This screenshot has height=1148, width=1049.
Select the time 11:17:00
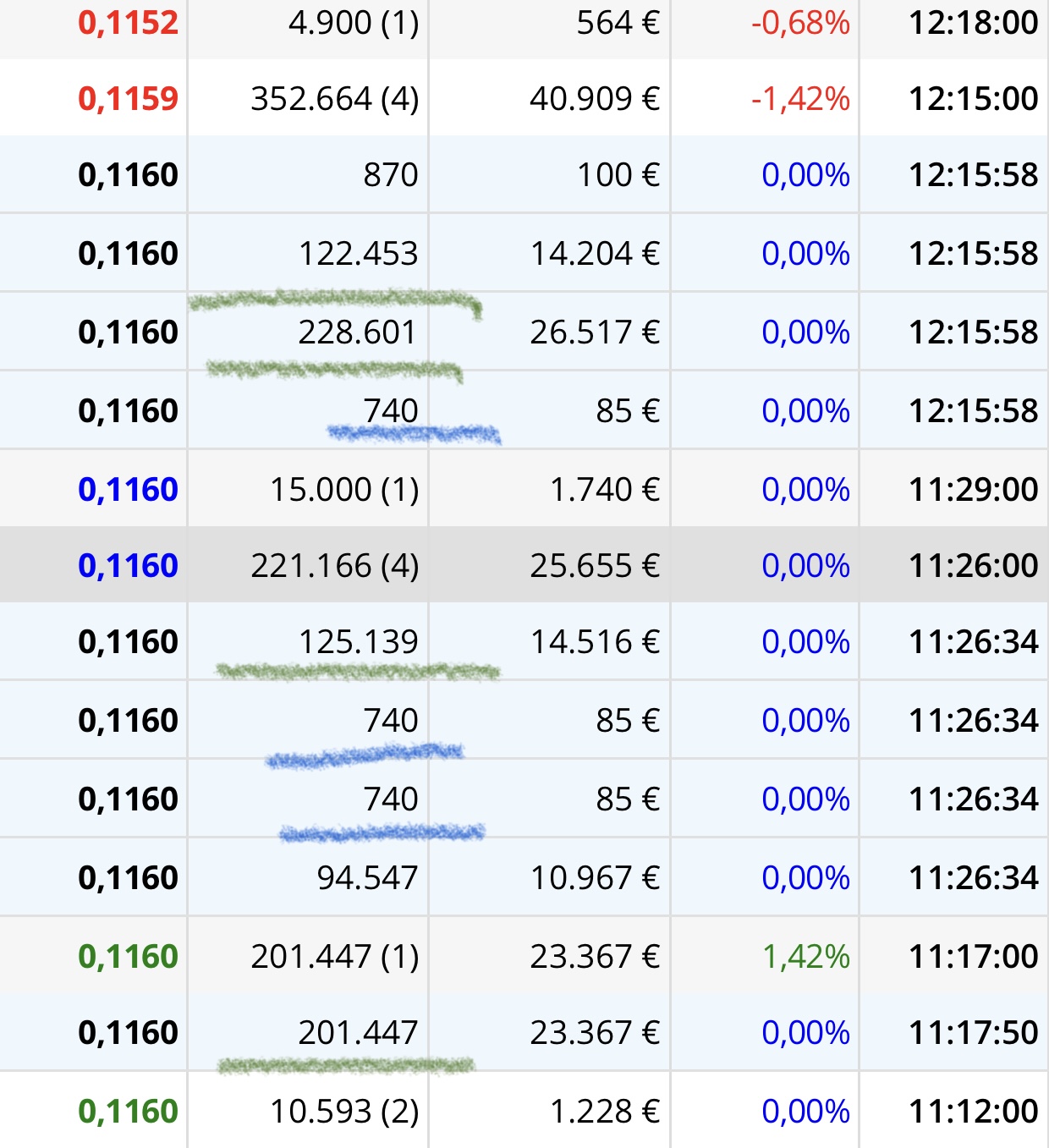(x=974, y=957)
